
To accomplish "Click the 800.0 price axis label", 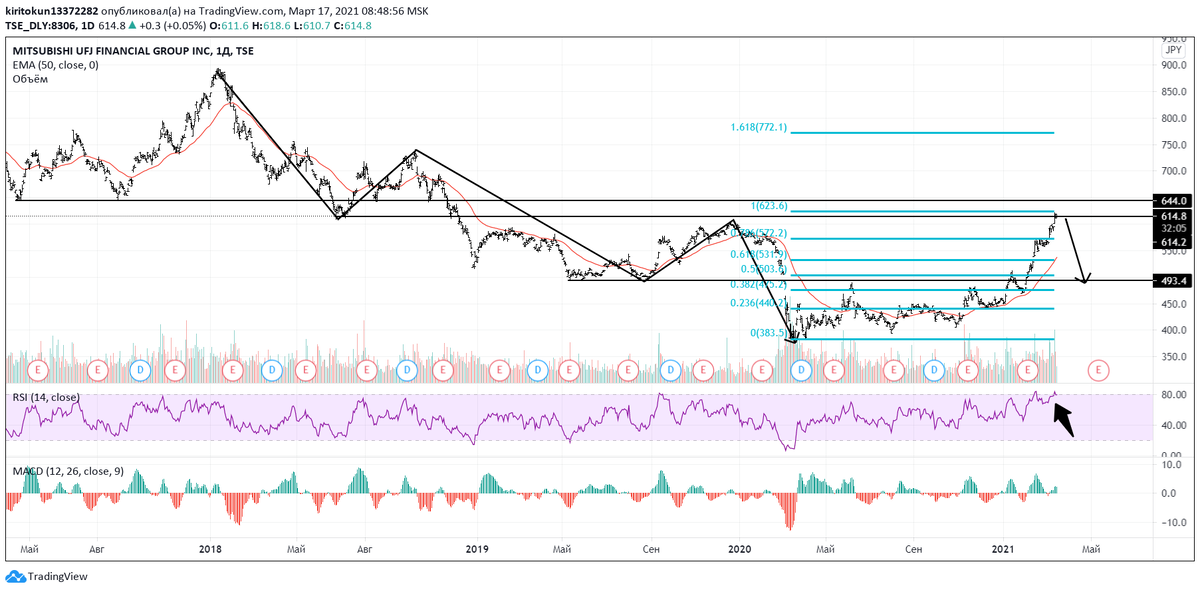I will tap(1174, 119).
